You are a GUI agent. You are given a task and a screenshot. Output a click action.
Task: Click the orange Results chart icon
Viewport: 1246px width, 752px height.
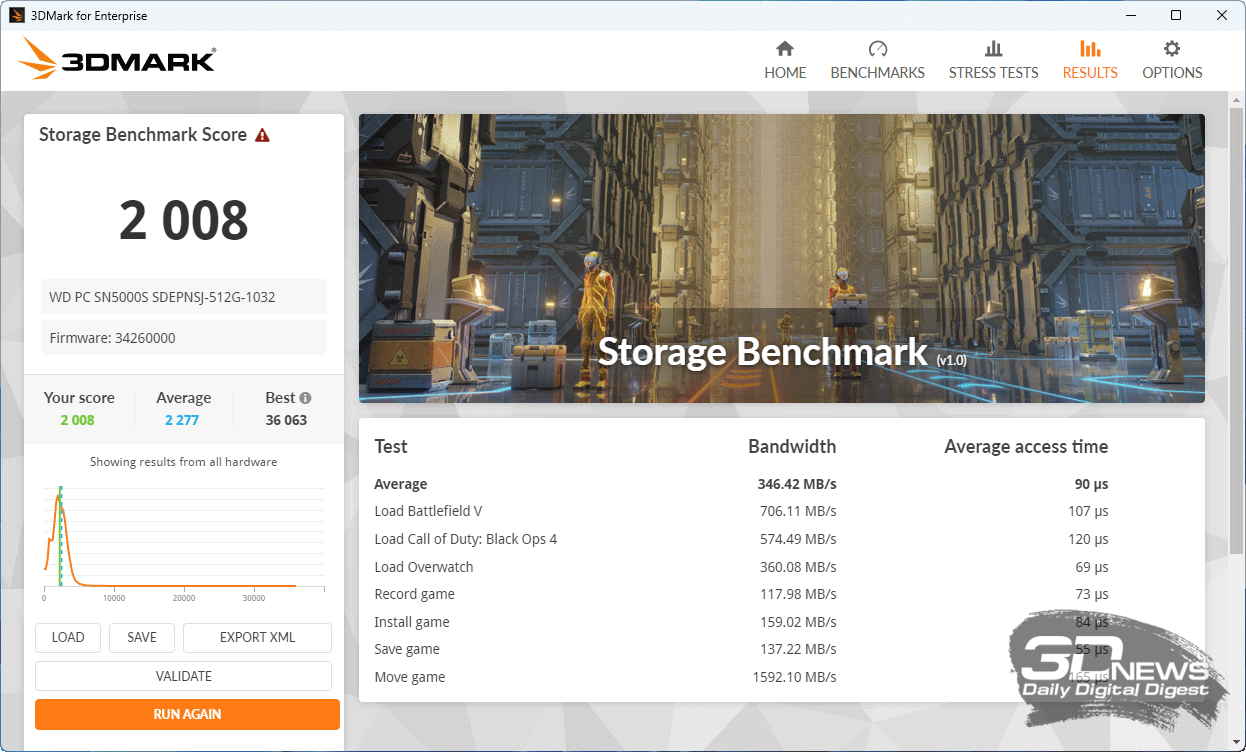[1090, 49]
